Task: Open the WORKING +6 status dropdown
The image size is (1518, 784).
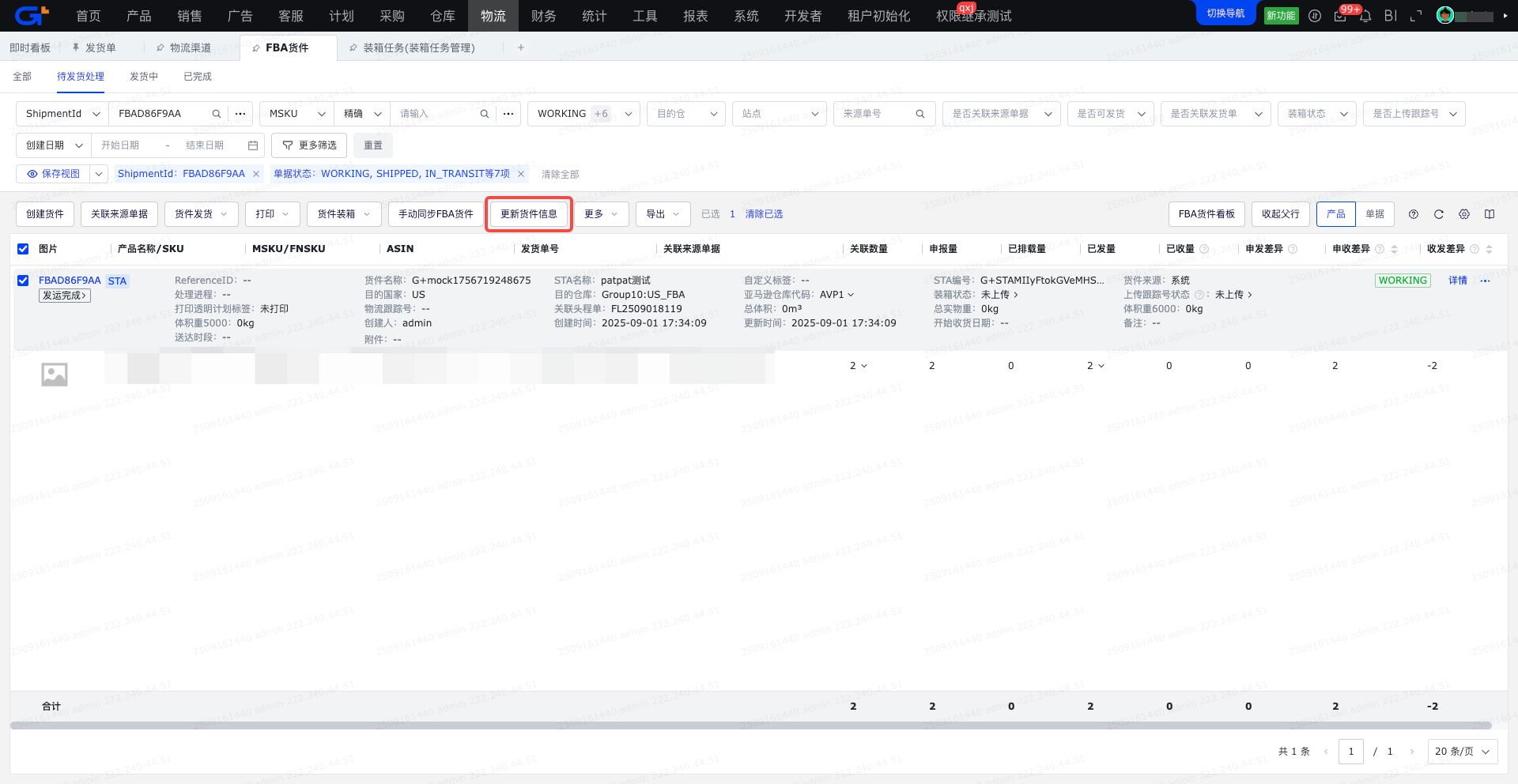Action: coord(583,114)
